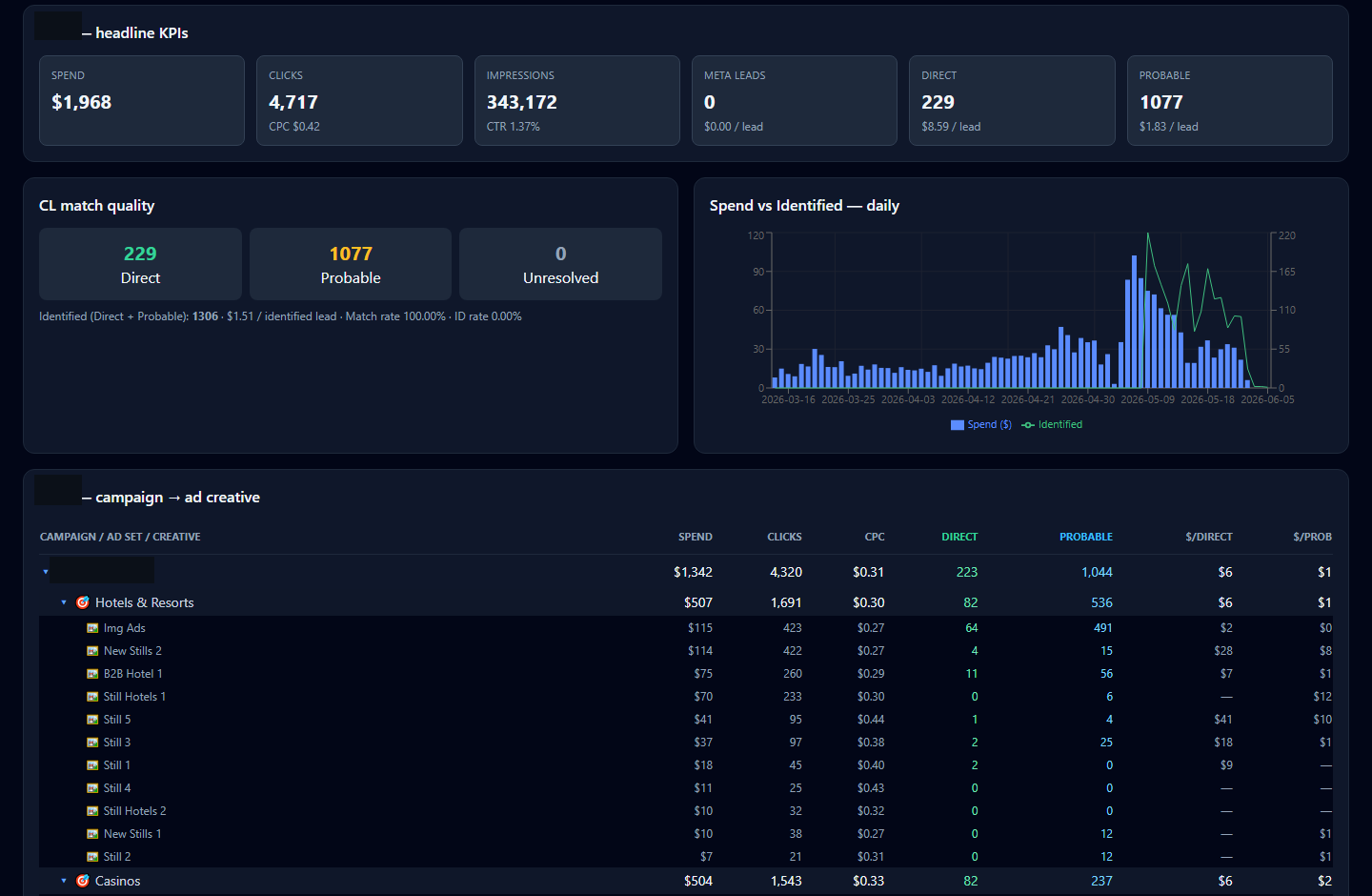Screen dimensions: 1372x896
Task: Click the image icon next to Still 5
Action: 92,720
